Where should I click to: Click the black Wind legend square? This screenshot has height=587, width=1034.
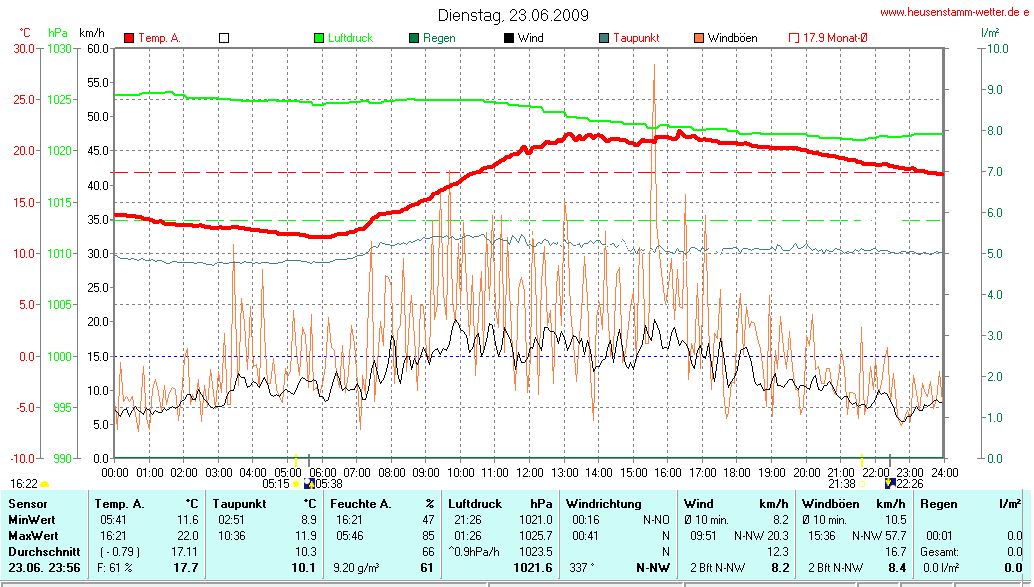[x=509, y=38]
